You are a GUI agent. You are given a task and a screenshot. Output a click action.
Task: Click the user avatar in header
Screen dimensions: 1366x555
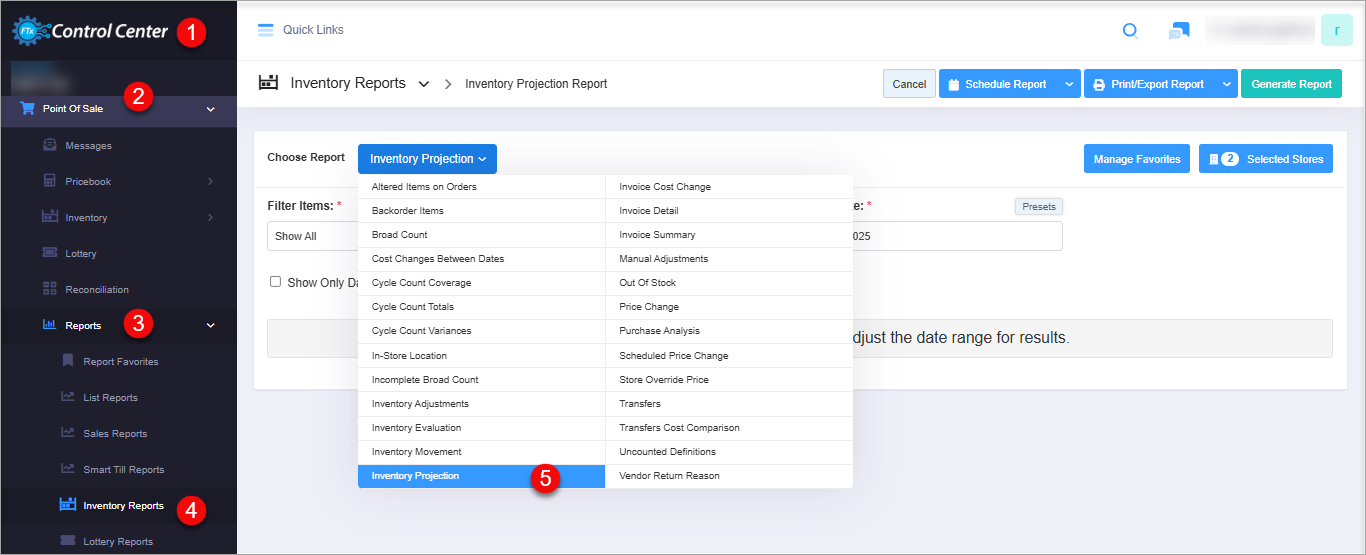pyautogui.click(x=1336, y=30)
